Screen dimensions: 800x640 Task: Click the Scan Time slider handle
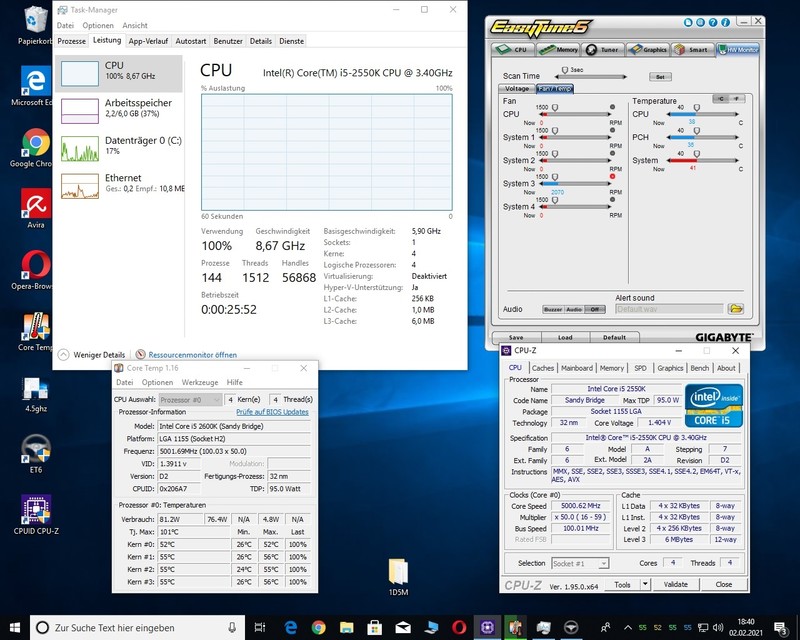(564, 70)
